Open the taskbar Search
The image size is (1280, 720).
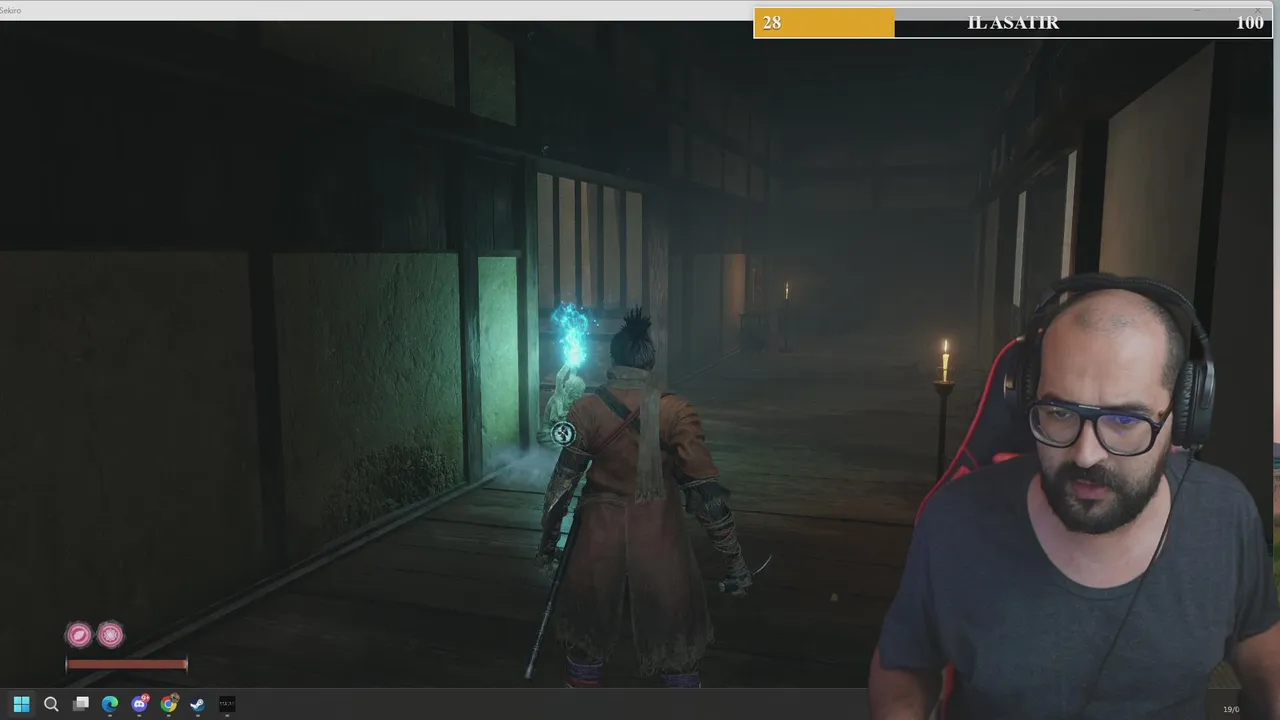coord(51,704)
